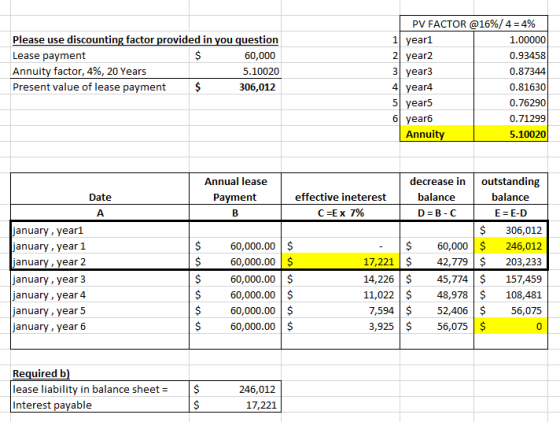Select the year1 PV factor label
Screen dimensions: 560x422
click(x=437, y=40)
